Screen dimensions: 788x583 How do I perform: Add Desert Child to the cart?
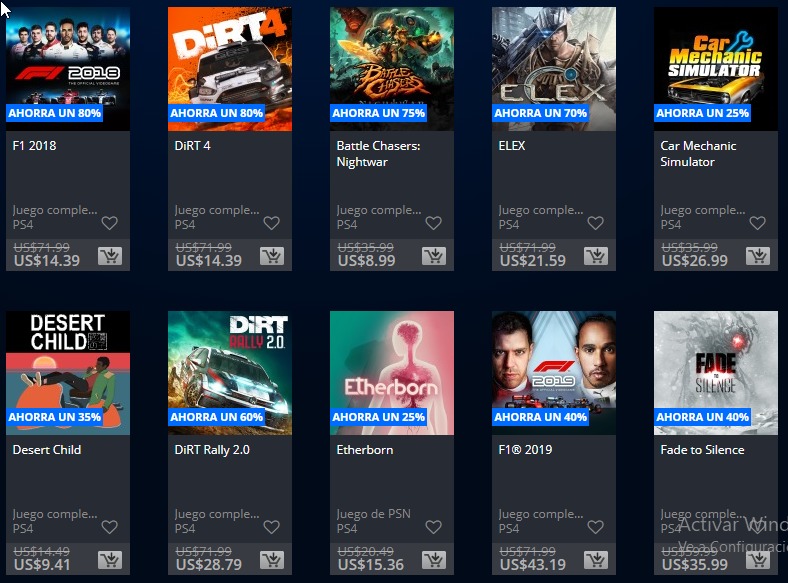[x=110, y=560]
